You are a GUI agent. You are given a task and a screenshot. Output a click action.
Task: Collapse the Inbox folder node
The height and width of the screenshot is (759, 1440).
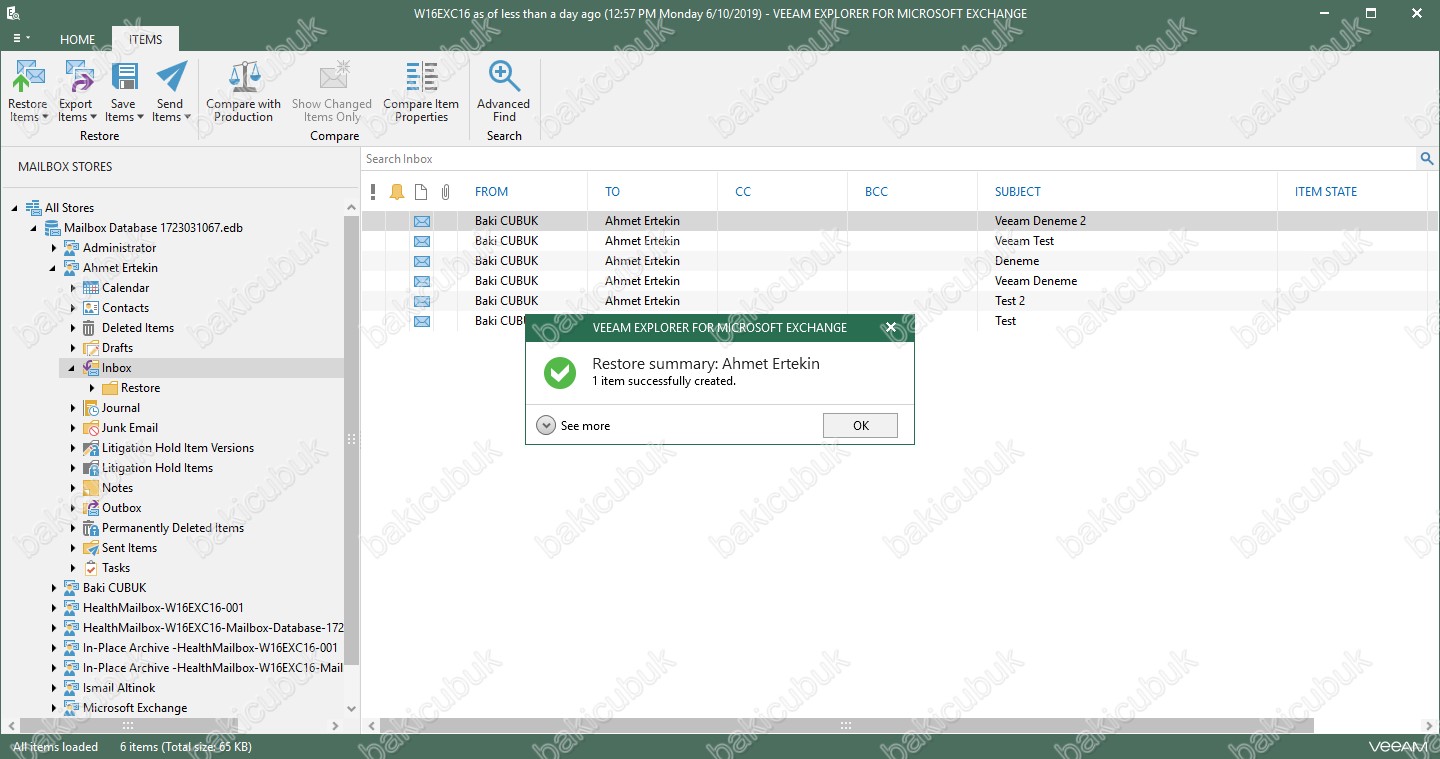73,368
